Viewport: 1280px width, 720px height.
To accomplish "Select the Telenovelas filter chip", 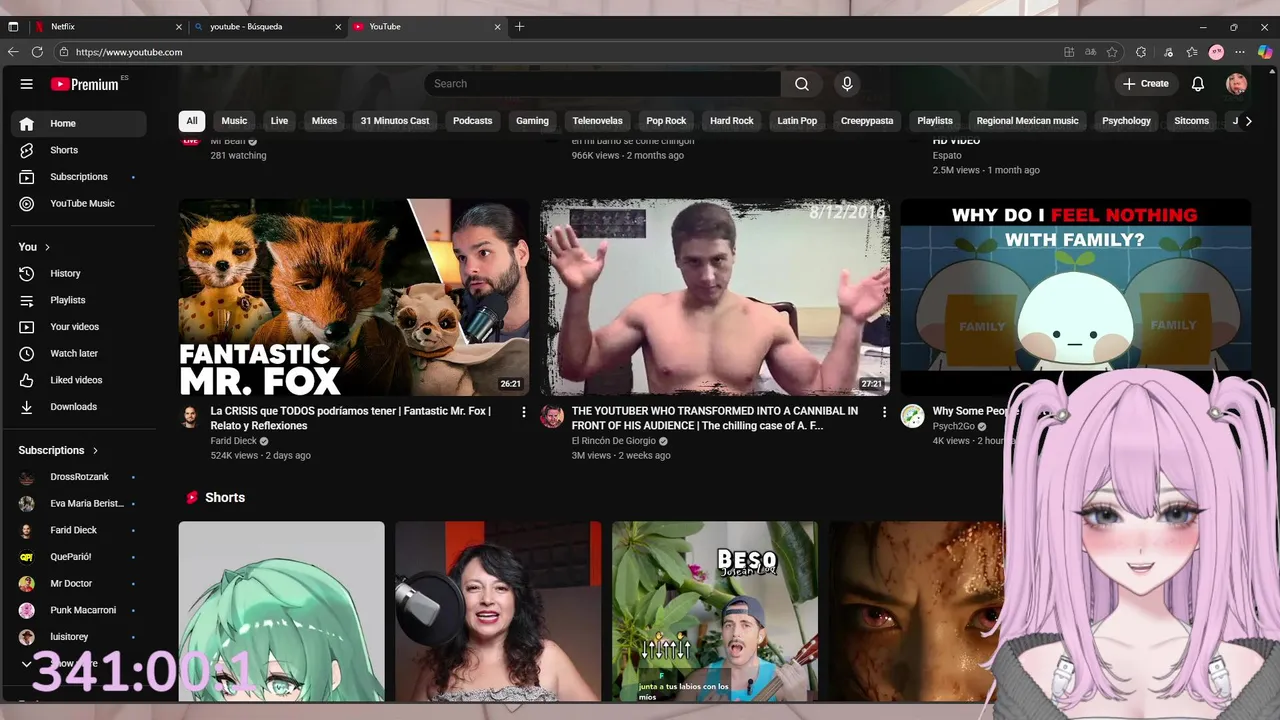I will [597, 121].
